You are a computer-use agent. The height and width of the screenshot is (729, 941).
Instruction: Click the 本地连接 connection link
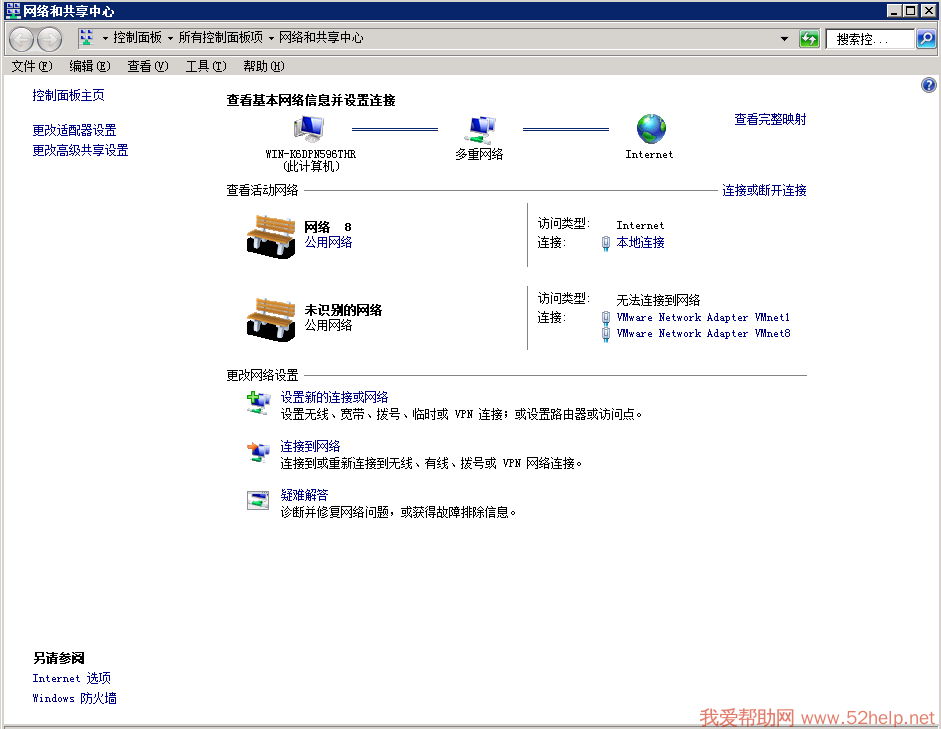pos(640,242)
